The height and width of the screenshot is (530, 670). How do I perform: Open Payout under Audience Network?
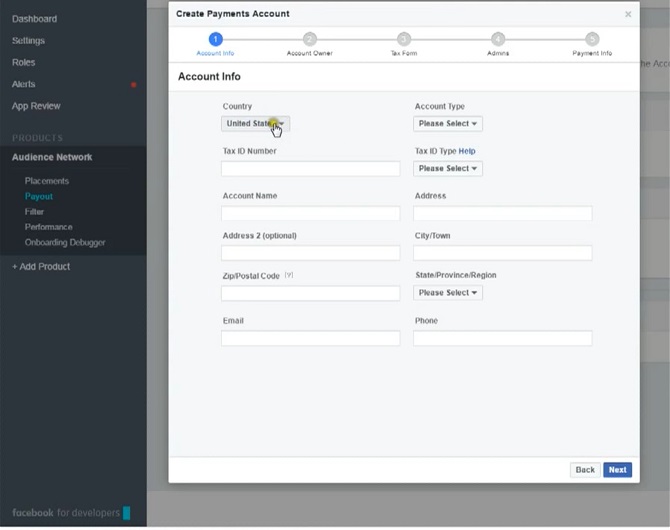click(39, 196)
